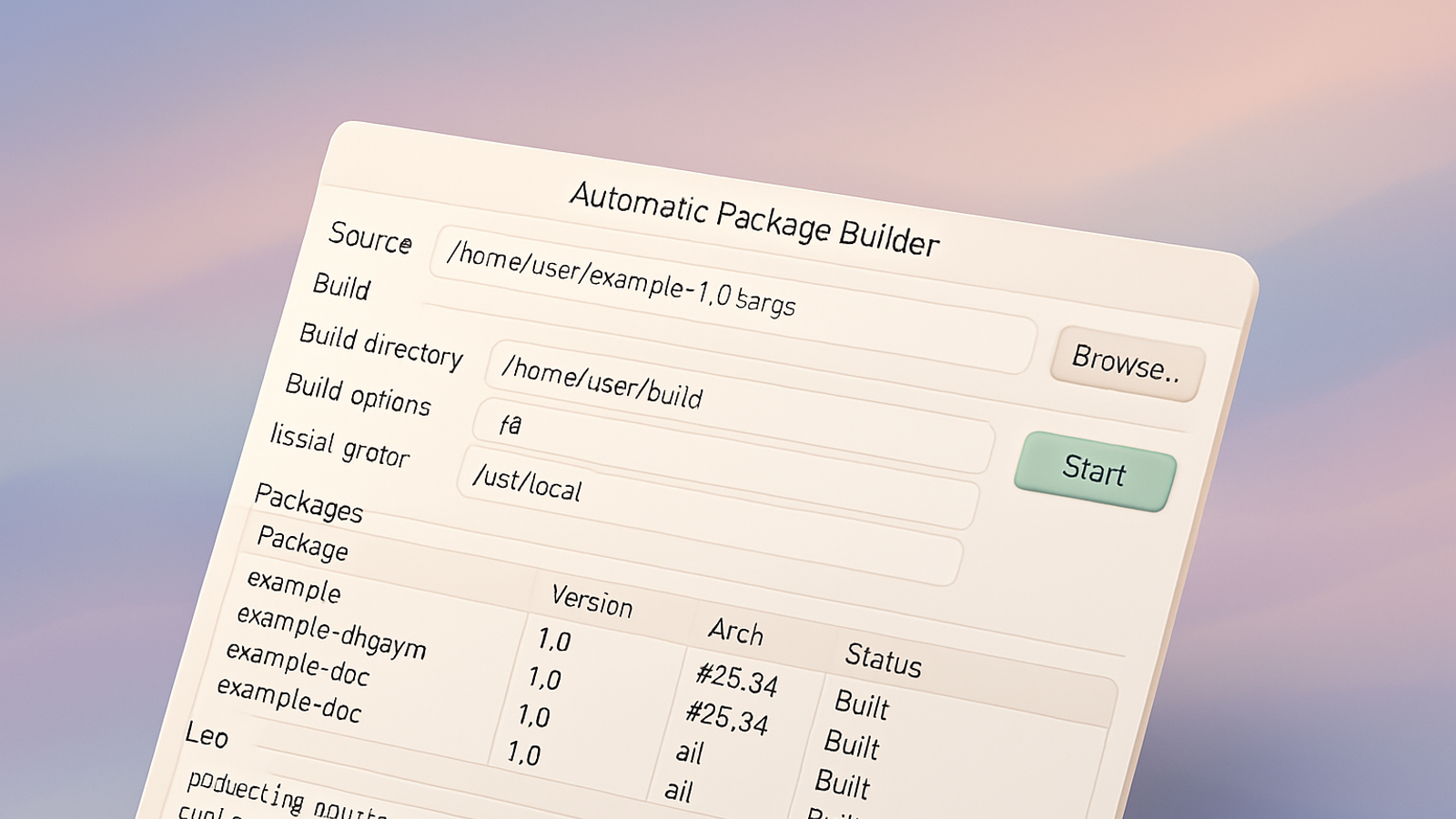The height and width of the screenshot is (819, 1456).
Task: Click the Automatic Package Builder title
Action: point(753,218)
